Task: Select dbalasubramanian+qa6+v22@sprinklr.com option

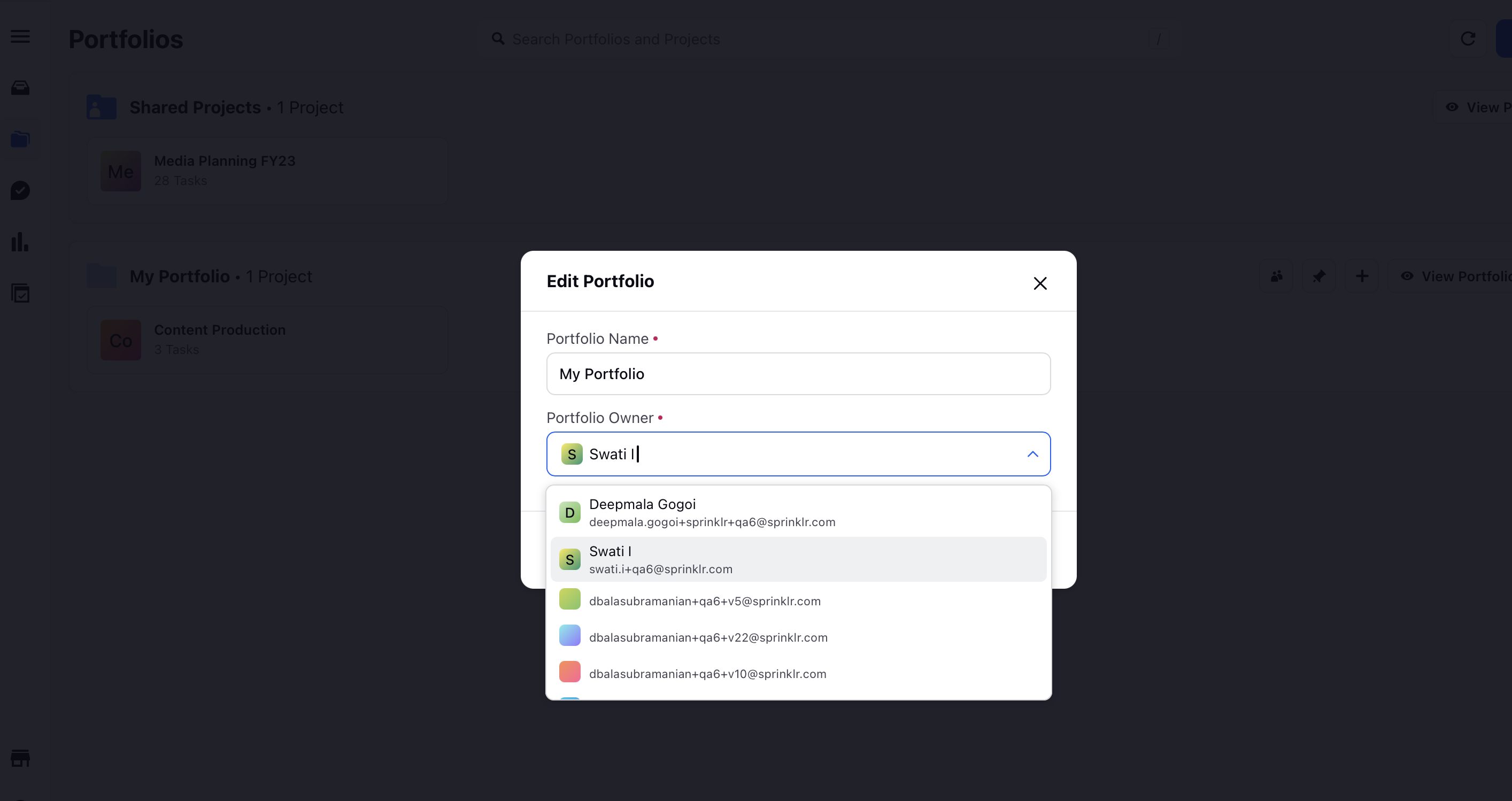Action: (798, 637)
